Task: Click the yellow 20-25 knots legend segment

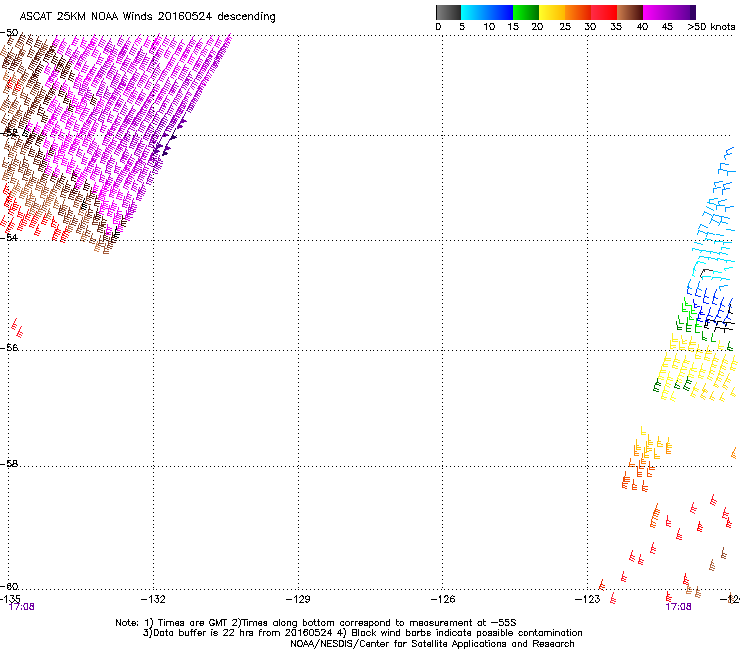Action: tap(552, 12)
